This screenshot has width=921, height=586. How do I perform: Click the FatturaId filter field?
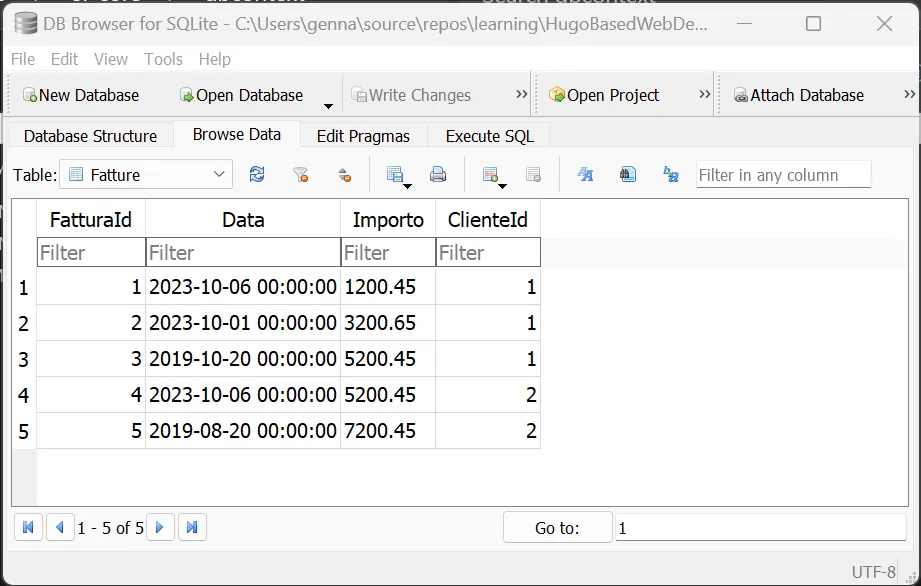coord(91,252)
